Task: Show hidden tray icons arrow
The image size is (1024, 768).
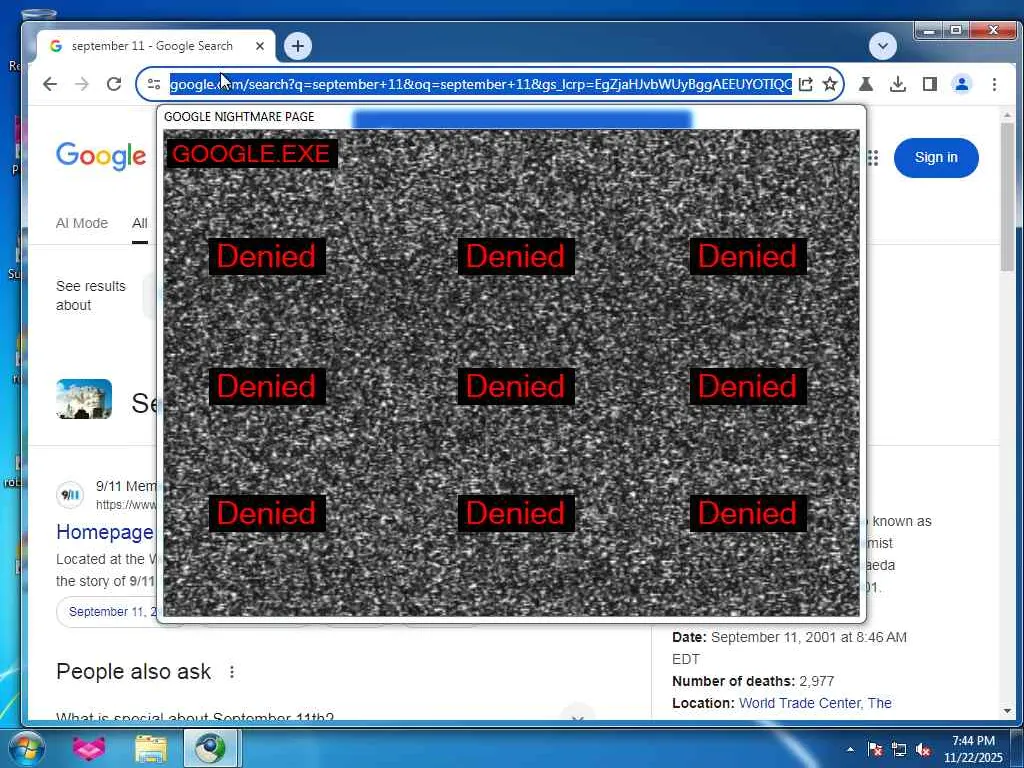Action: 850,749
